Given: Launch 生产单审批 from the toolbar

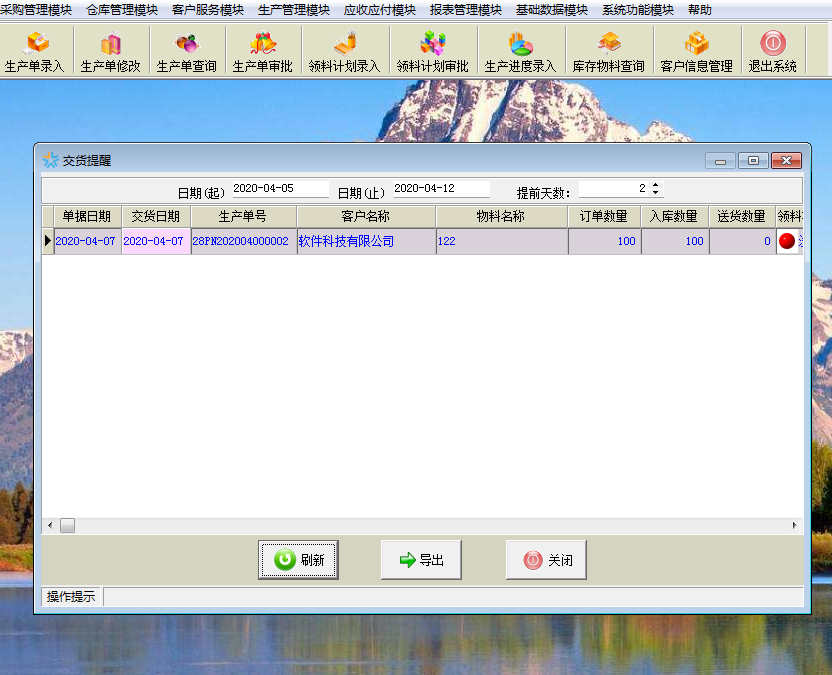Looking at the screenshot, I should click(x=263, y=52).
